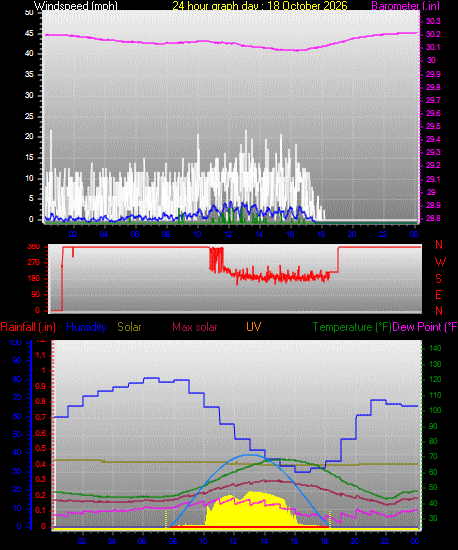This screenshot has width=458, height=550.
Task: Click the "Humidity" legend label
Action: coord(86,327)
